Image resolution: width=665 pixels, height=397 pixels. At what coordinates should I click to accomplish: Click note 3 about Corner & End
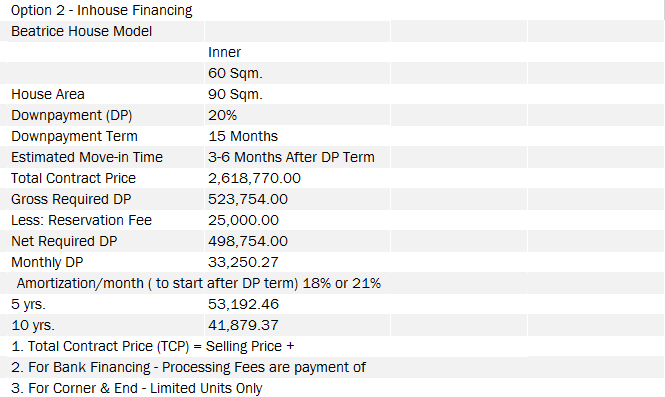point(137,388)
